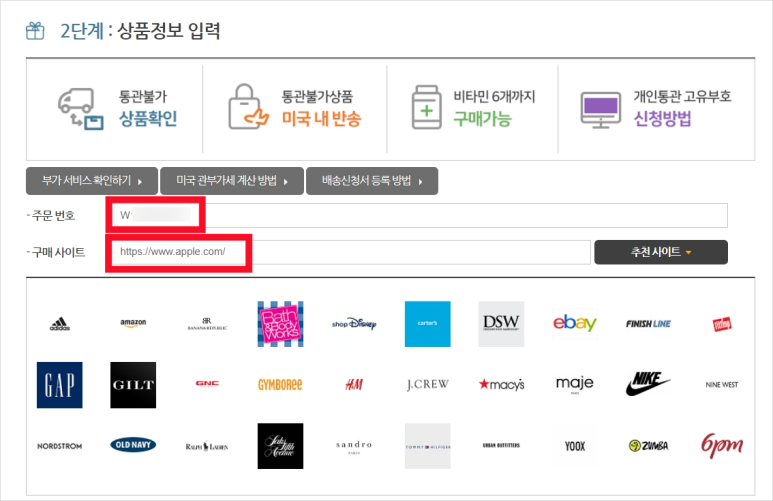Select the Finish Line logo
773x501 pixels.
click(648, 324)
